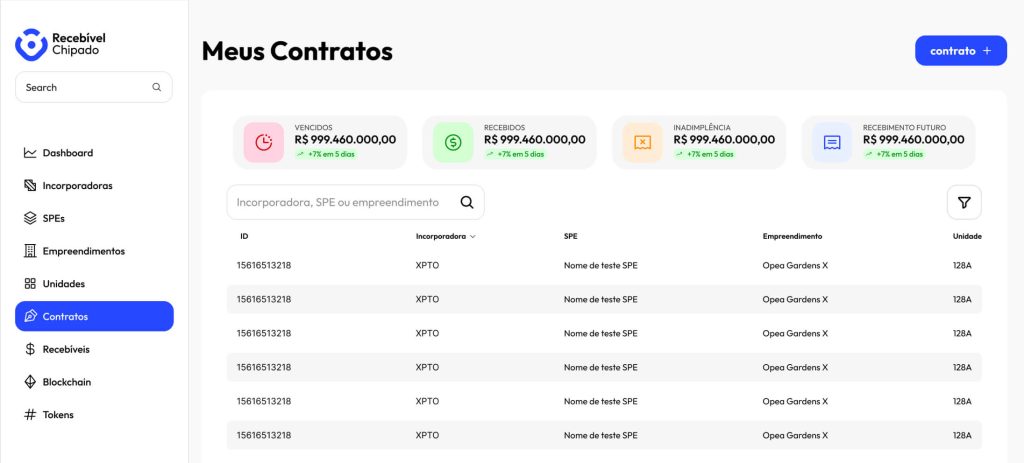The width and height of the screenshot is (1024, 463).
Task: Select the first contract row 15616513218
Action: [x=604, y=265]
